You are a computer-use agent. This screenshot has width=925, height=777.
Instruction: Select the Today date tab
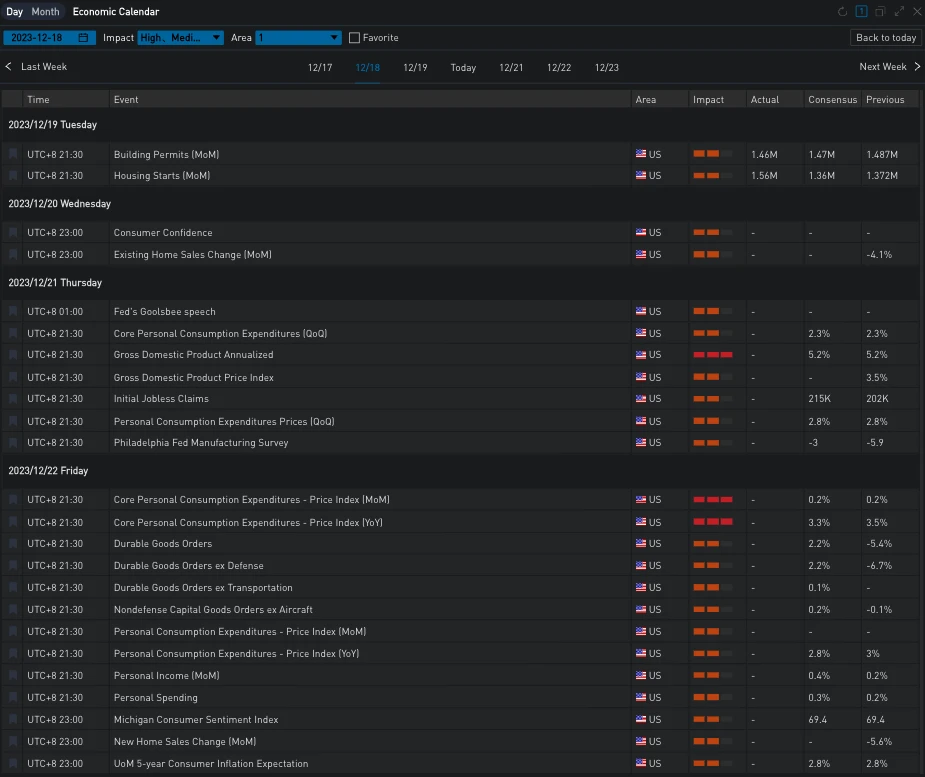tap(463, 68)
